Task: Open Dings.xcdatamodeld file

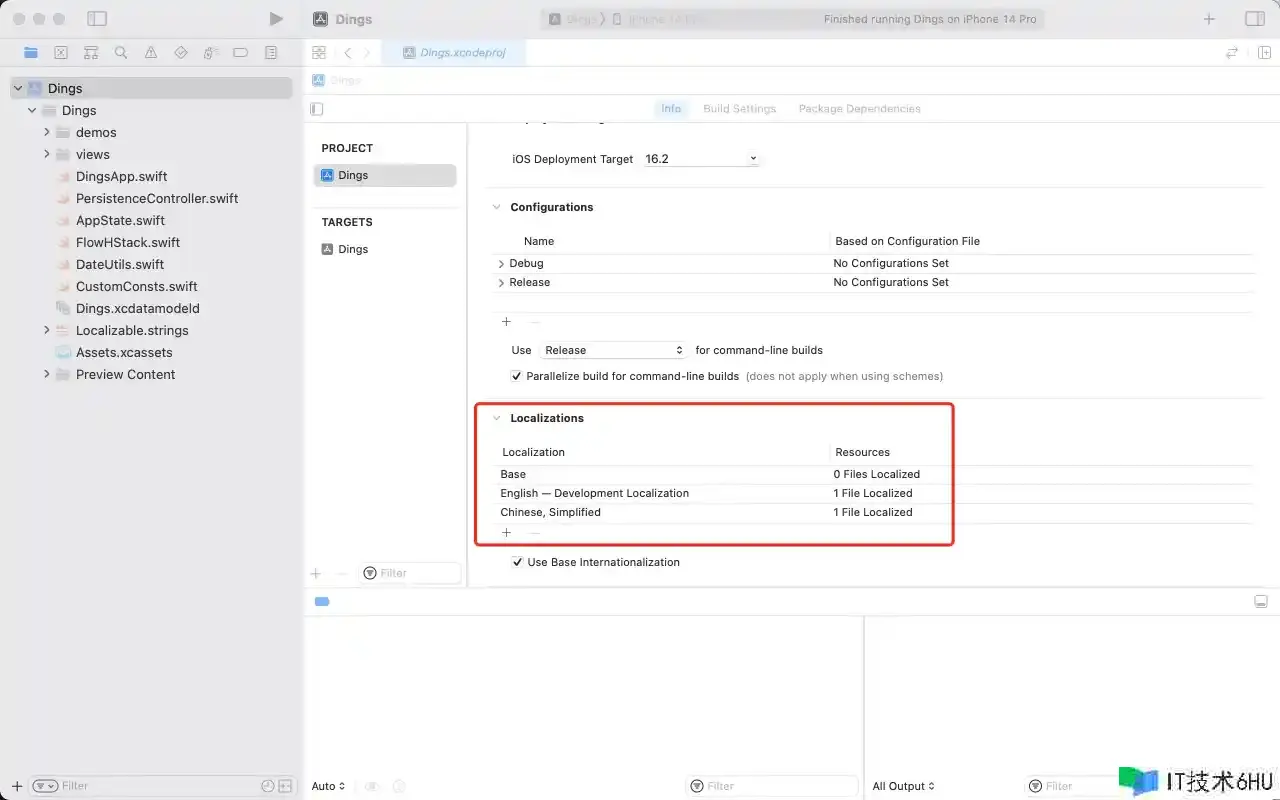Action: click(138, 308)
